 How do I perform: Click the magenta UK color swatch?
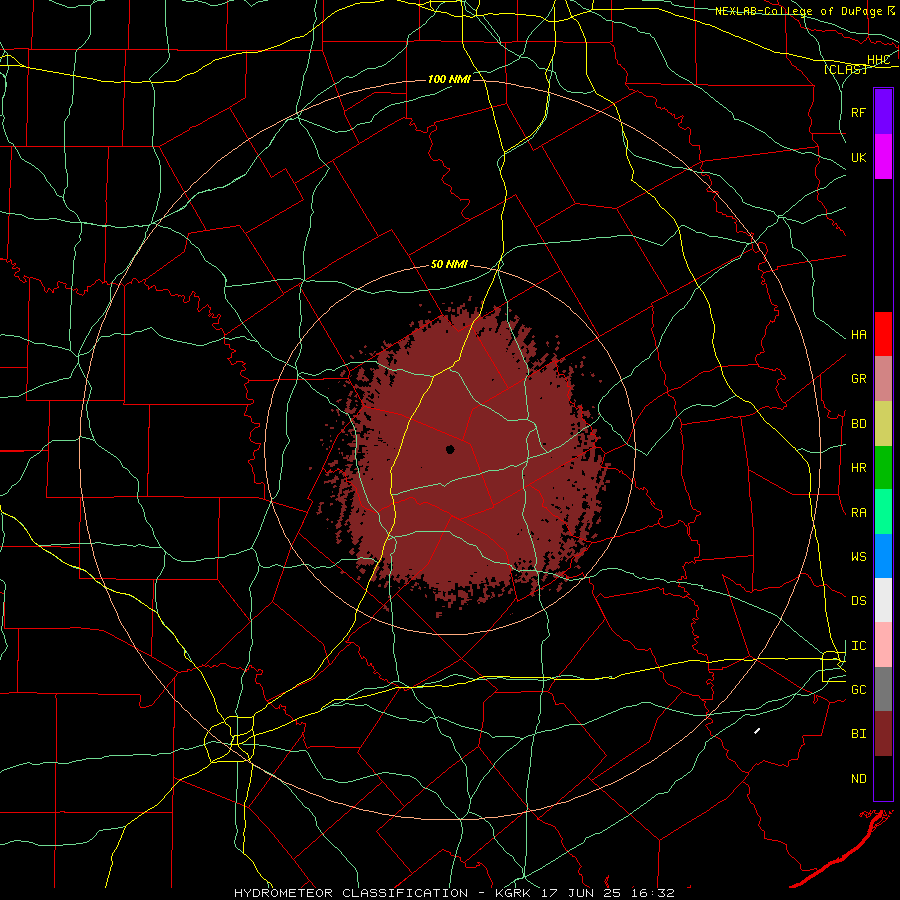point(883,157)
